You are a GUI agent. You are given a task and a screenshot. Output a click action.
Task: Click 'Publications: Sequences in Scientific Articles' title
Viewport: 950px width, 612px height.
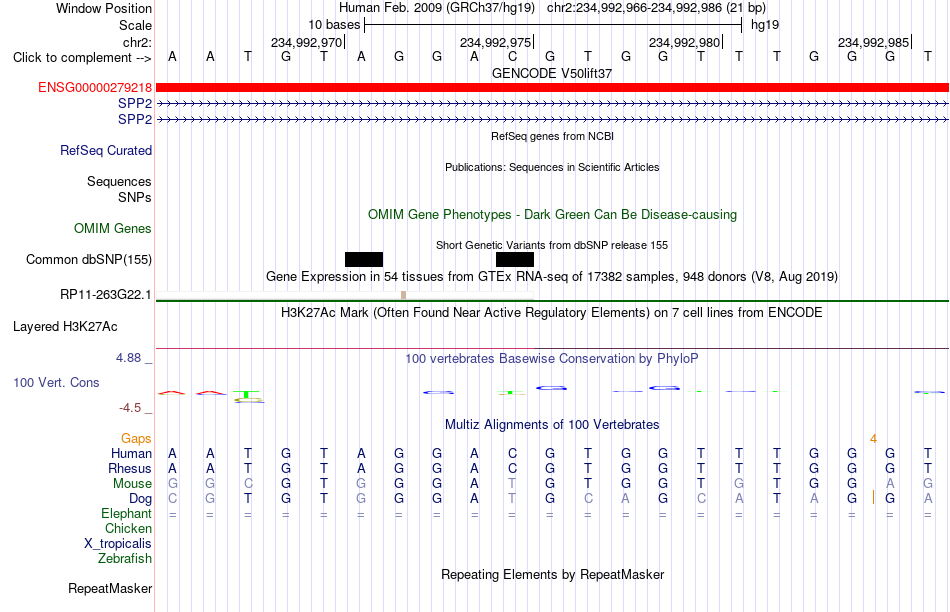click(x=552, y=167)
